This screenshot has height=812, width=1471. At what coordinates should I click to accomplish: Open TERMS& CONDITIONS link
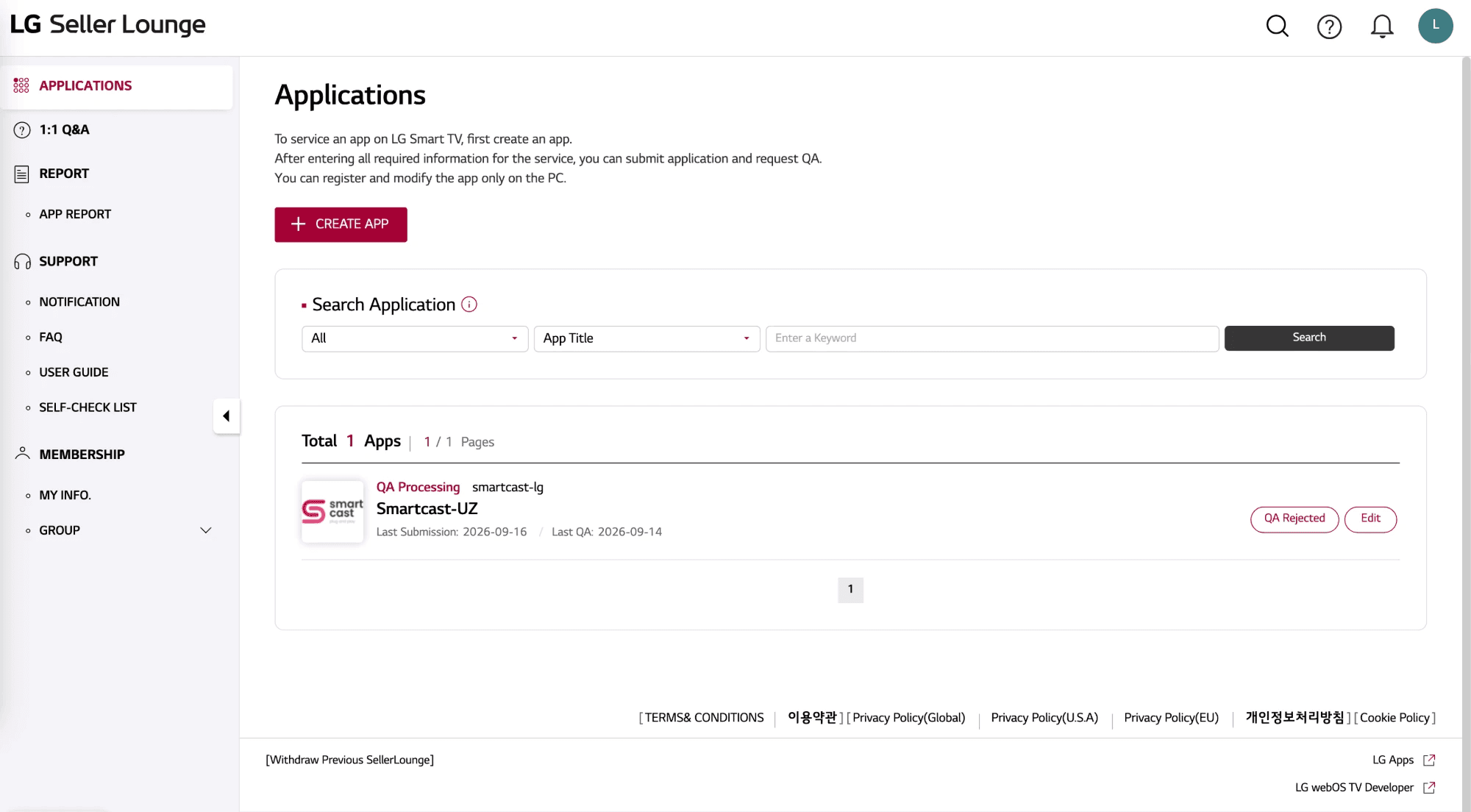[x=704, y=718]
